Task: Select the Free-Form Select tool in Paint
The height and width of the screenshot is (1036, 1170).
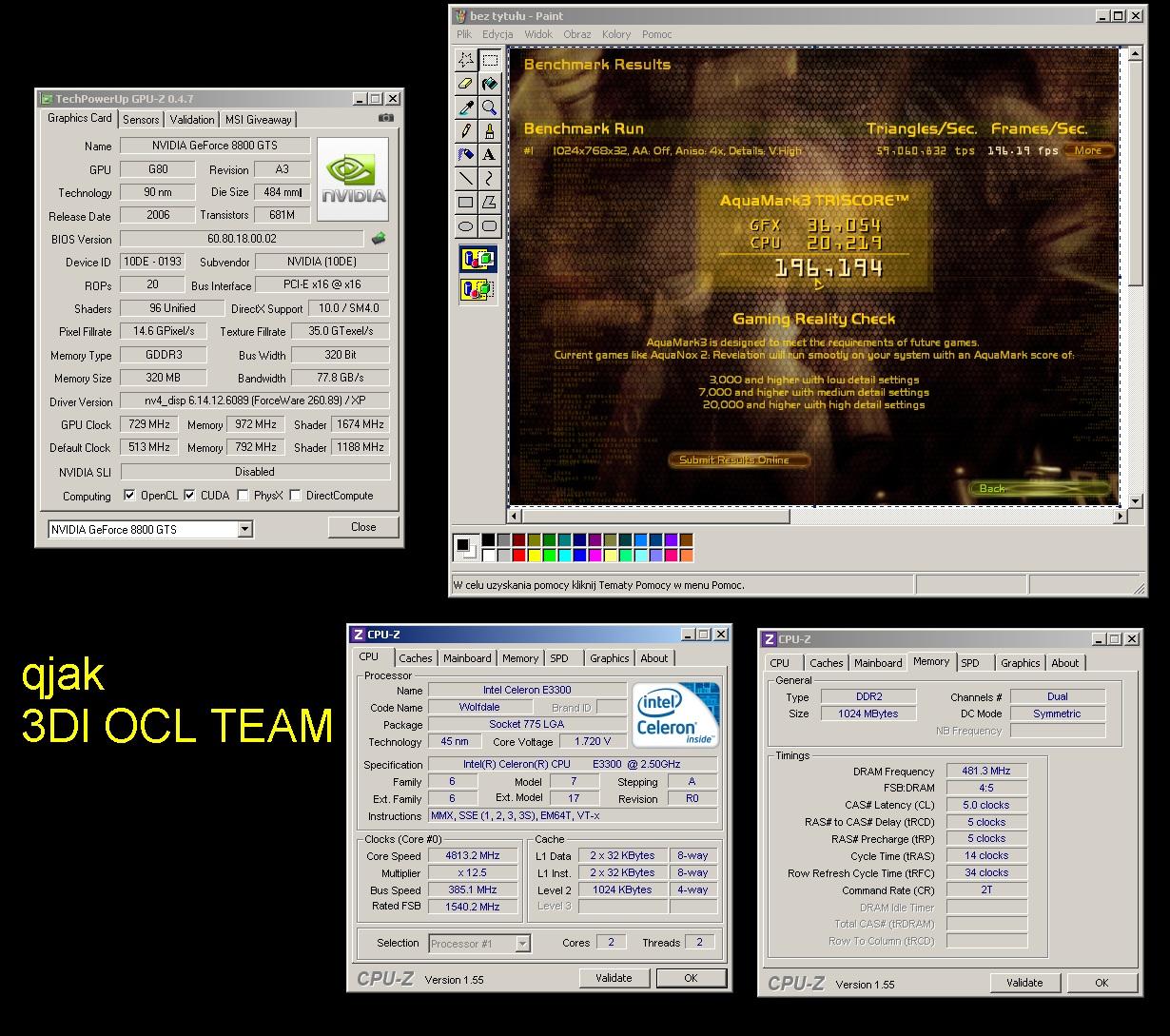Action: 466,60
